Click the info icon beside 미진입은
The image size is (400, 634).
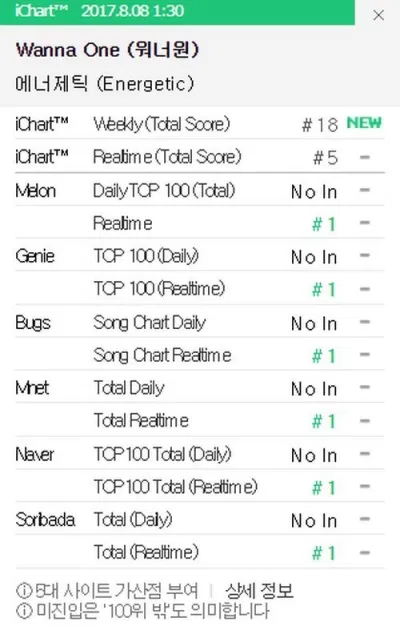pyautogui.click(x=24, y=611)
